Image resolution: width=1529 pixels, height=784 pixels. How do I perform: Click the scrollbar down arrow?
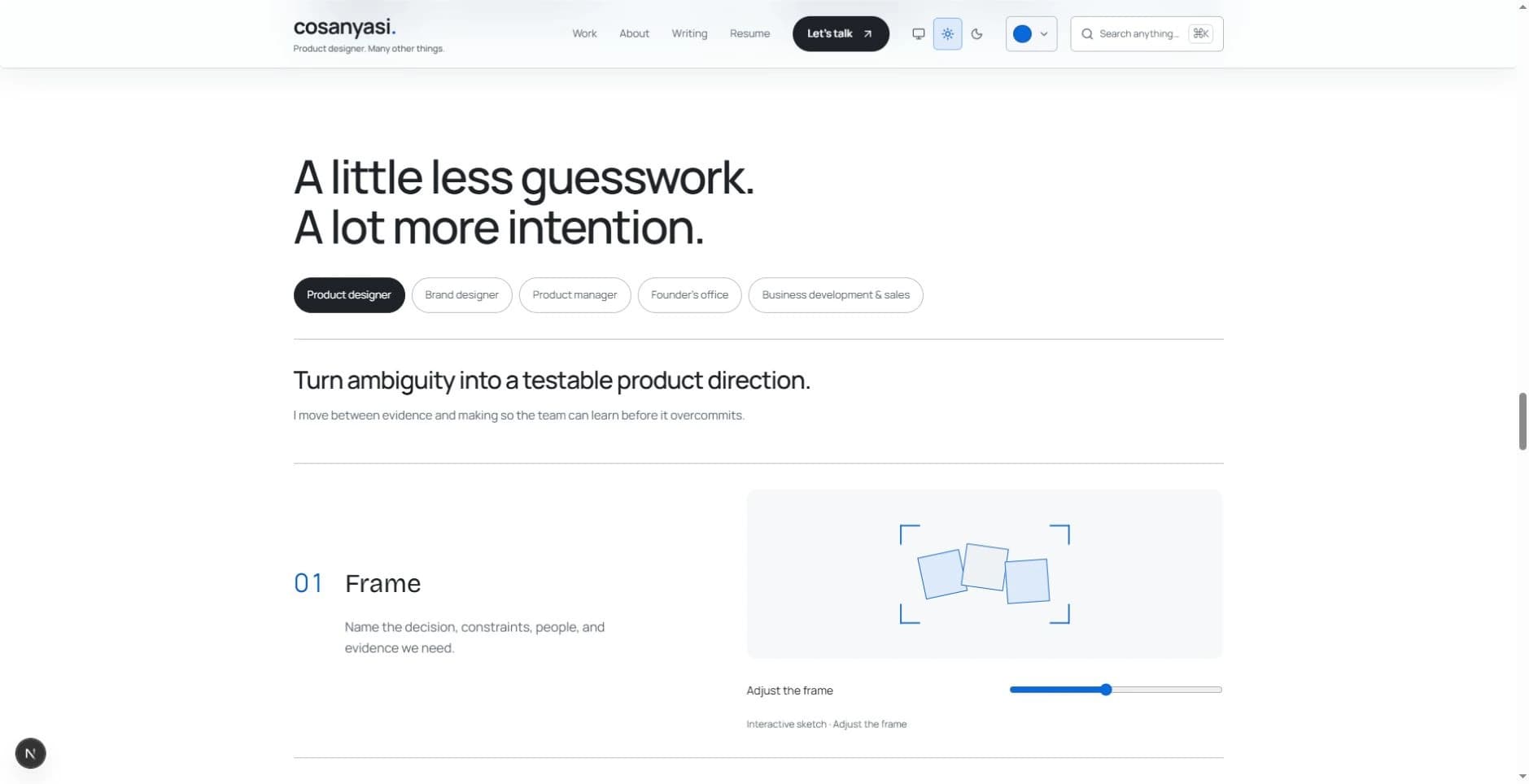click(1522, 777)
